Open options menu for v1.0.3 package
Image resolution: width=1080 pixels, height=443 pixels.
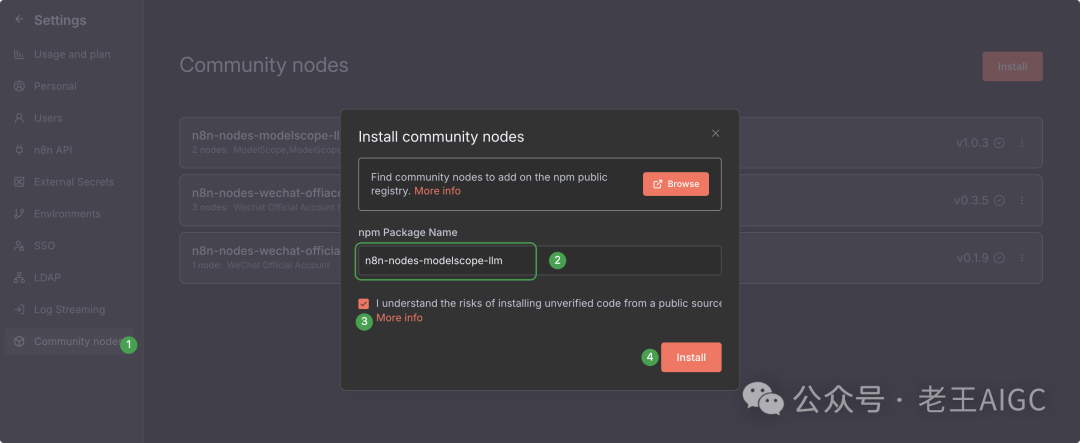click(x=1022, y=143)
